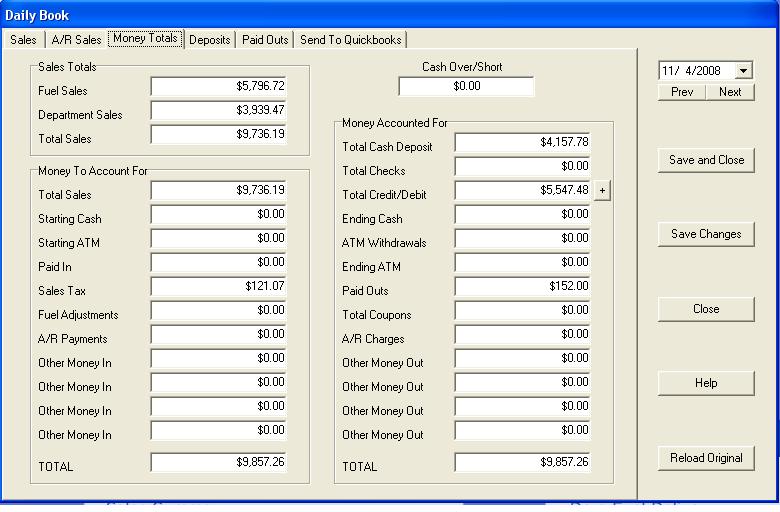Go to Send To Quickbooks tab
Image resolution: width=780 pixels, height=512 pixels.
click(351, 40)
